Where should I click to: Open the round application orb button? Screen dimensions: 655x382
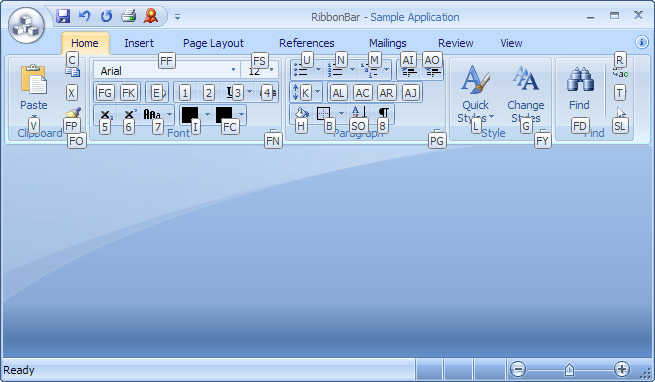[26, 25]
